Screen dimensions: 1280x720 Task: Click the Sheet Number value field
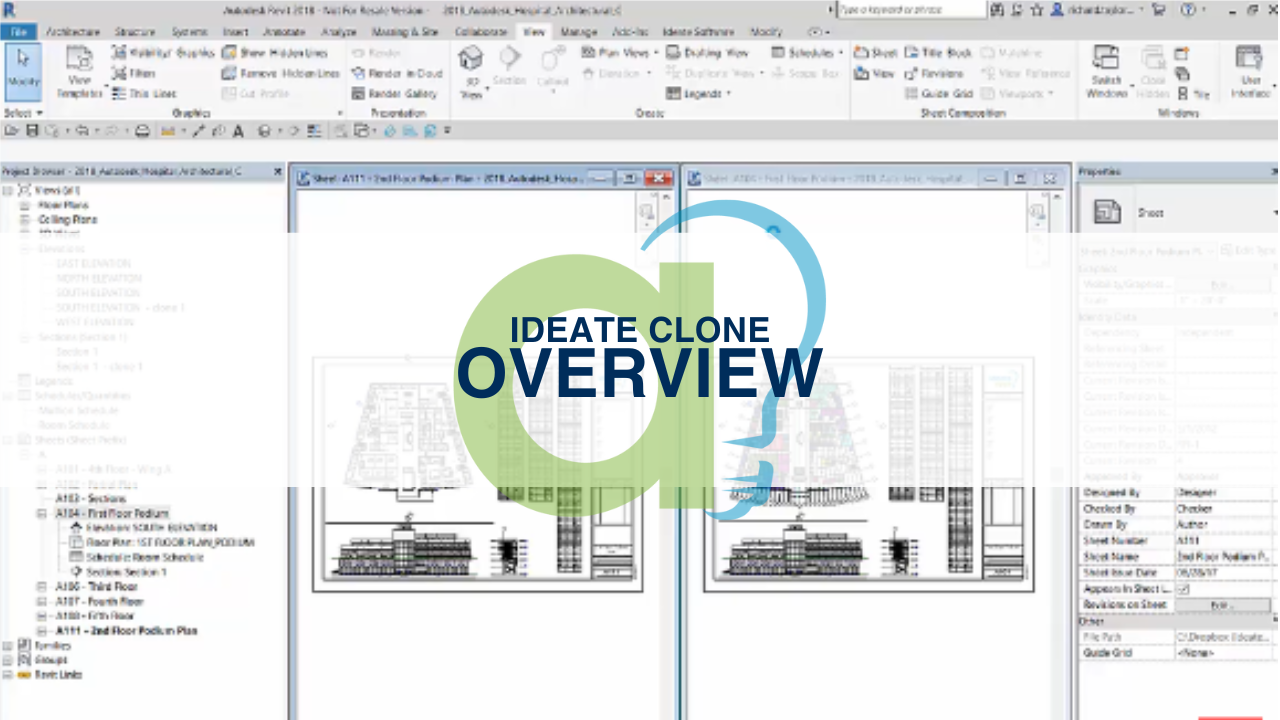pos(1223,540)
